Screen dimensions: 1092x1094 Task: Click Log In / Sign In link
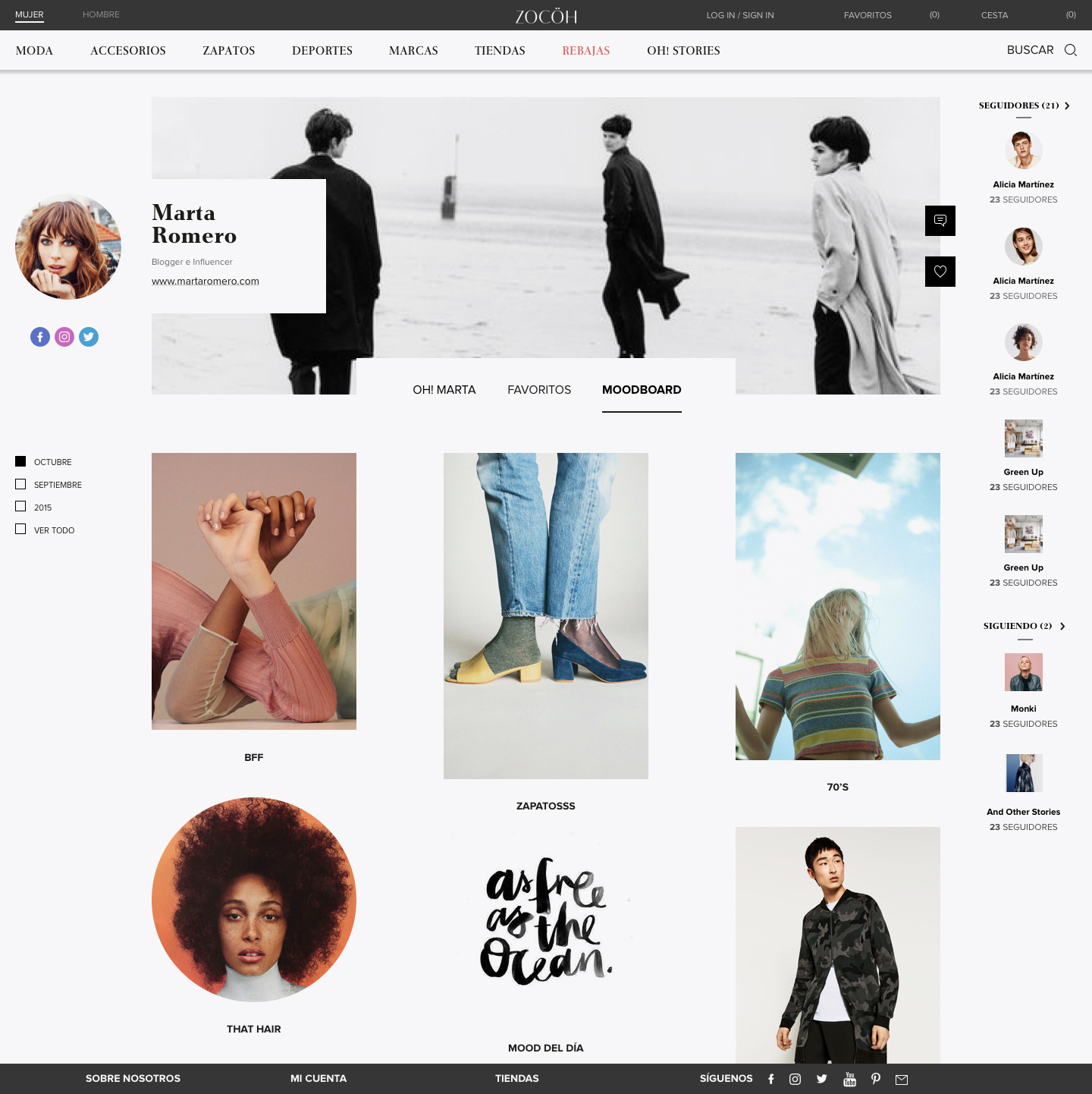[x=740, y=15]
